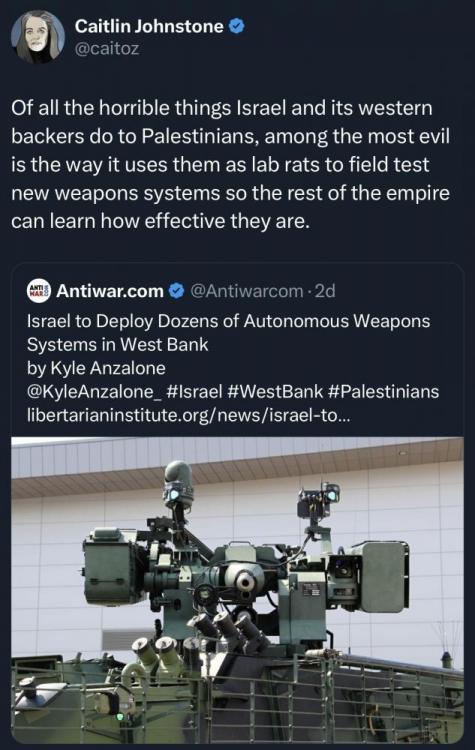The image size is (475, 750).
Task: Open the @caitoz handle
Action: point(107,49)
